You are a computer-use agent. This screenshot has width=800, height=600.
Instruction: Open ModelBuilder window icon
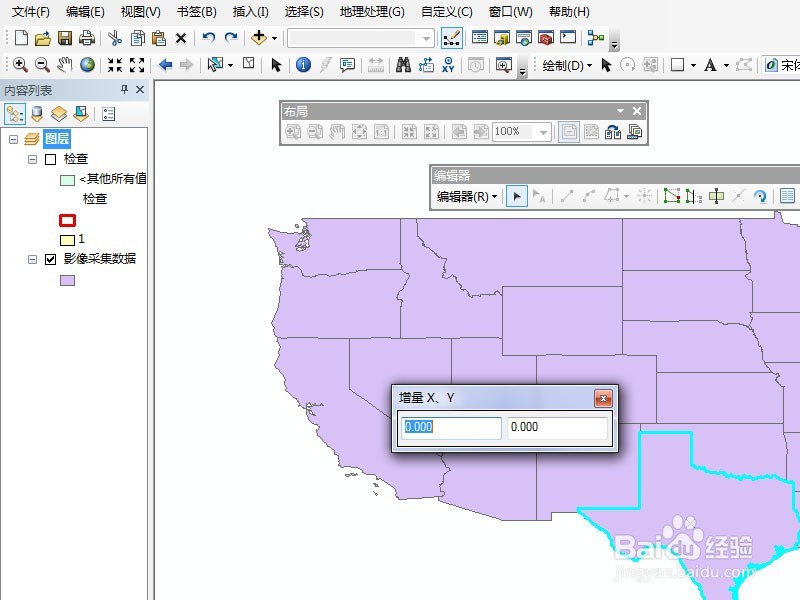(x=595, y=38)
